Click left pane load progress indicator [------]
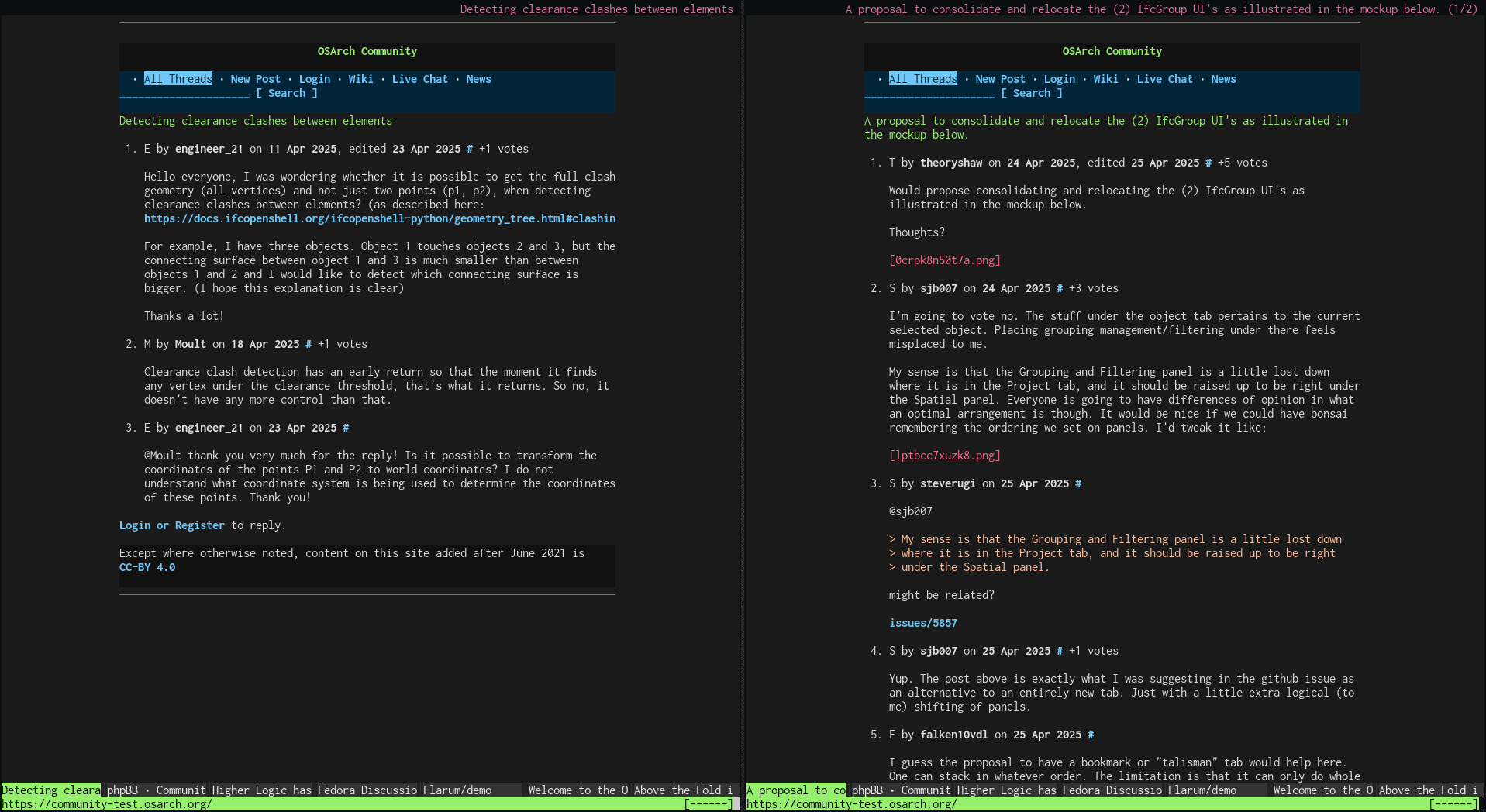Viewport: 1486px width, 812px height. pyautogui.click(x=709, y=804)
